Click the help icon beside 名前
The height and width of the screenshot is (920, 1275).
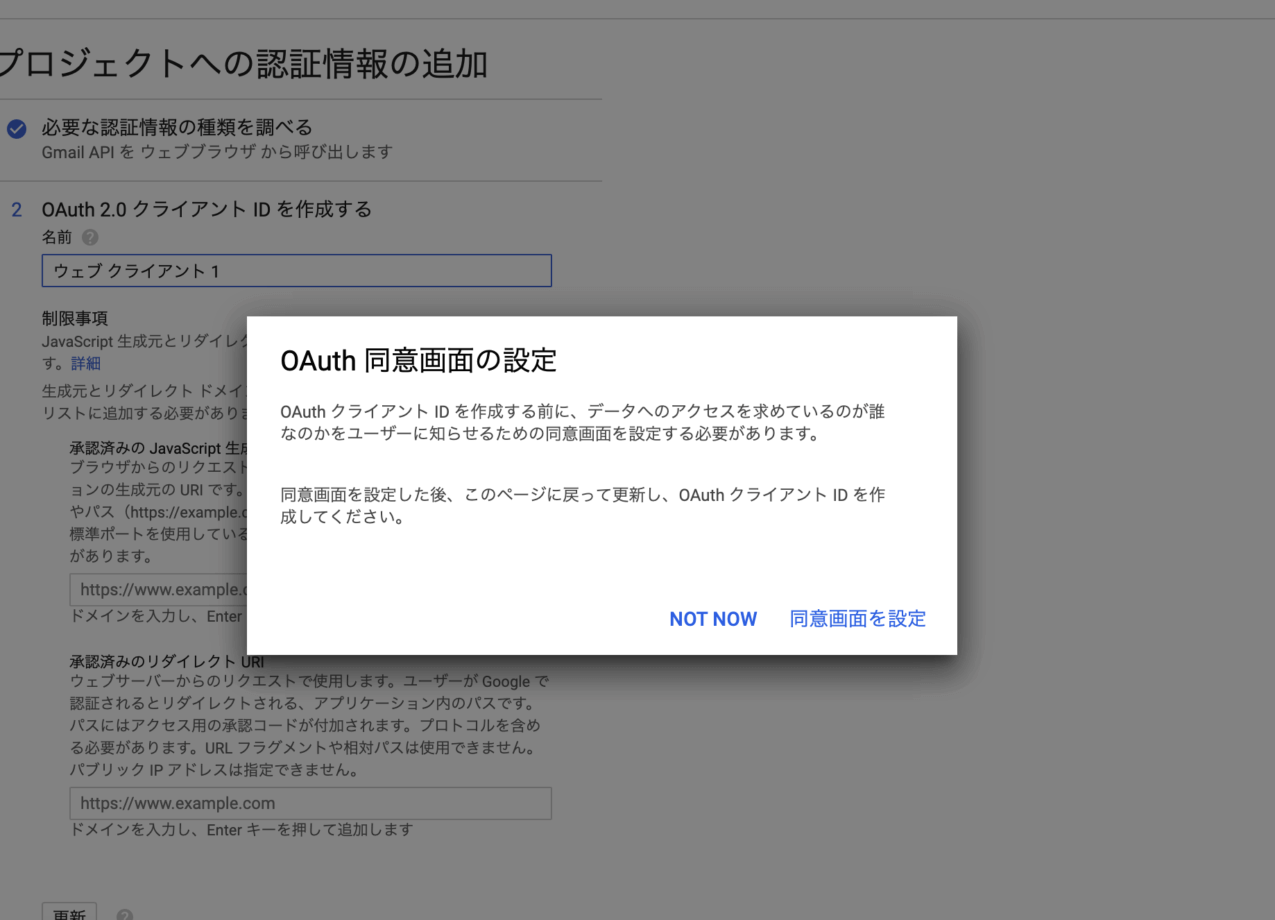(90, 238)
